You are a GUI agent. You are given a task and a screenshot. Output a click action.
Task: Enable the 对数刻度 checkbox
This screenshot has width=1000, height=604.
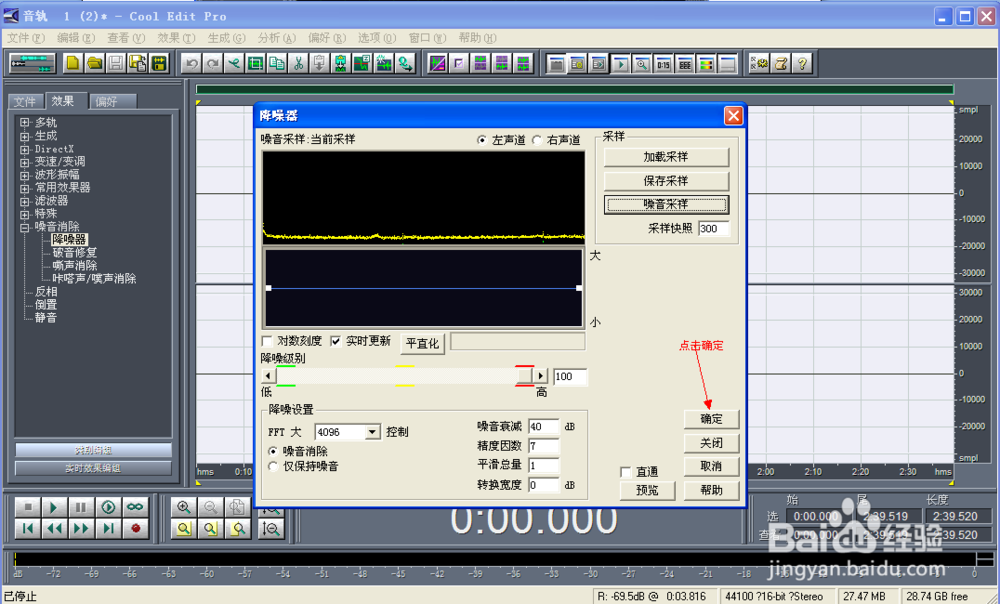[267, 340]
